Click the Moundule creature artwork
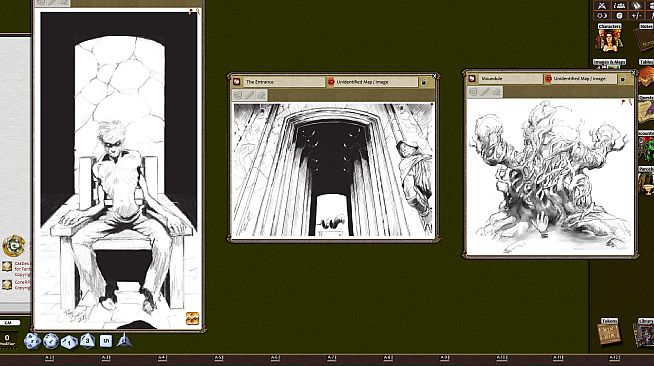Image resolution: width=654 pixels, height=366 pixels. tap(550, 176)
